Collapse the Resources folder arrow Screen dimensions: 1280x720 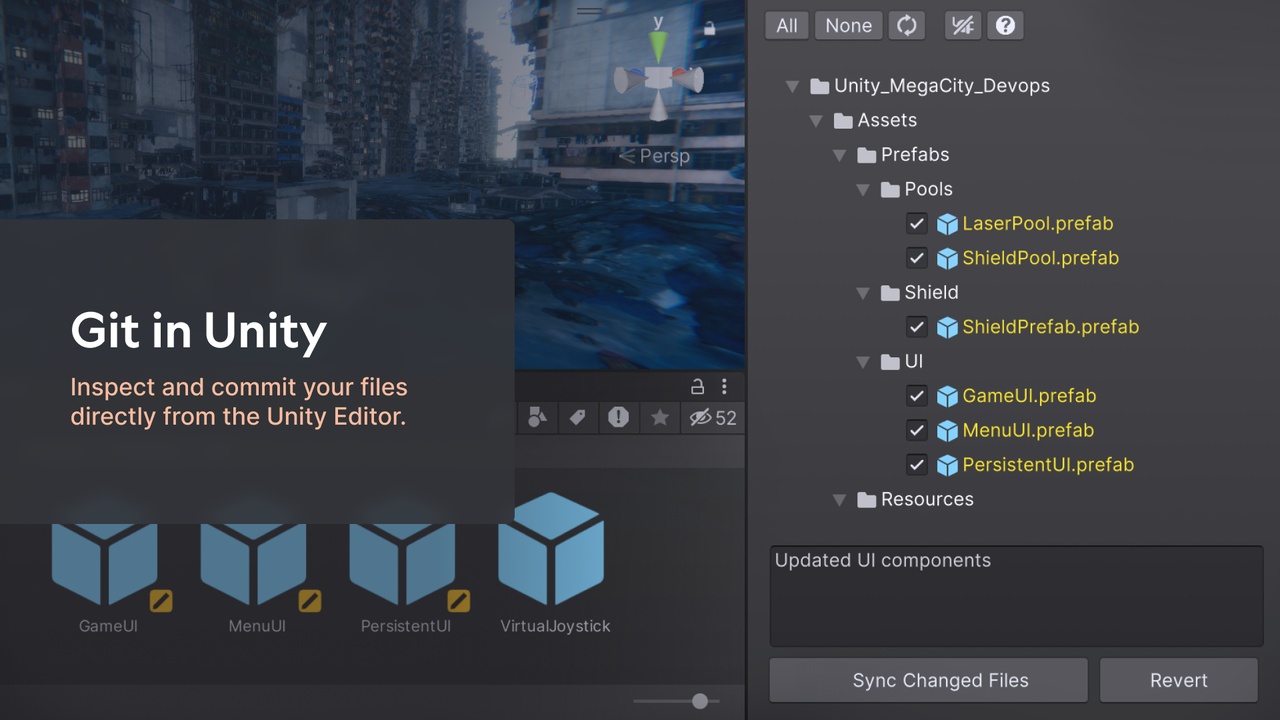pyautogui.click(x=840, y=501)
